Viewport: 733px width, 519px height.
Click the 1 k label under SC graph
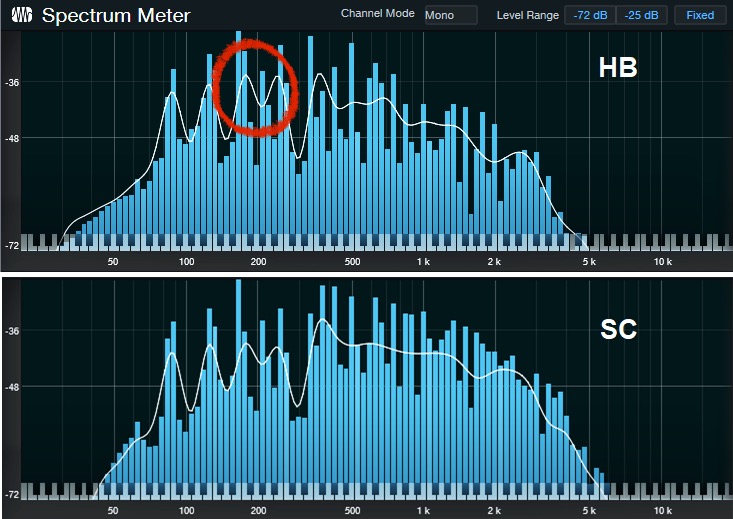(x=423, y=511)
